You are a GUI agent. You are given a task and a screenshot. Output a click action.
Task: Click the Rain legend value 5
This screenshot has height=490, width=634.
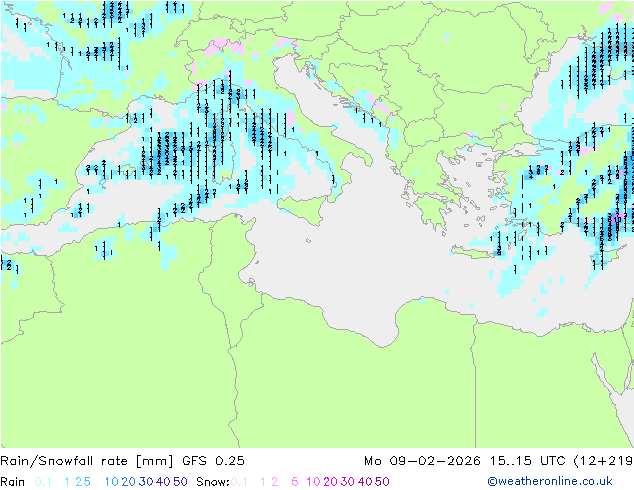click(x=87, y=482)
